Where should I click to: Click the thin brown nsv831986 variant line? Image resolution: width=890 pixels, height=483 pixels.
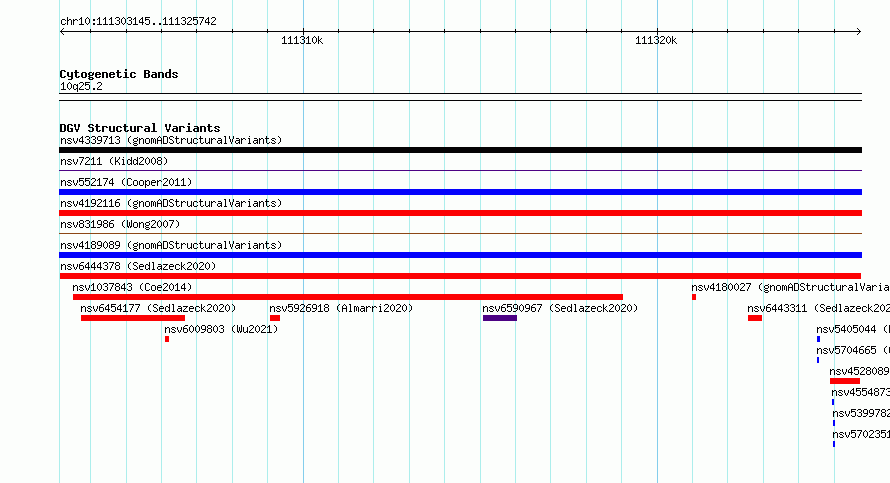coord(460,233)
